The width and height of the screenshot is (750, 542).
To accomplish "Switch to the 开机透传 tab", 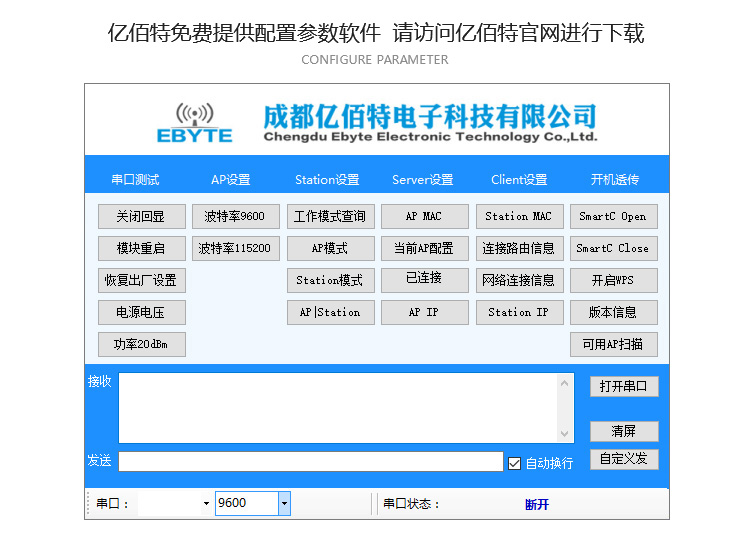I will 615,180.
